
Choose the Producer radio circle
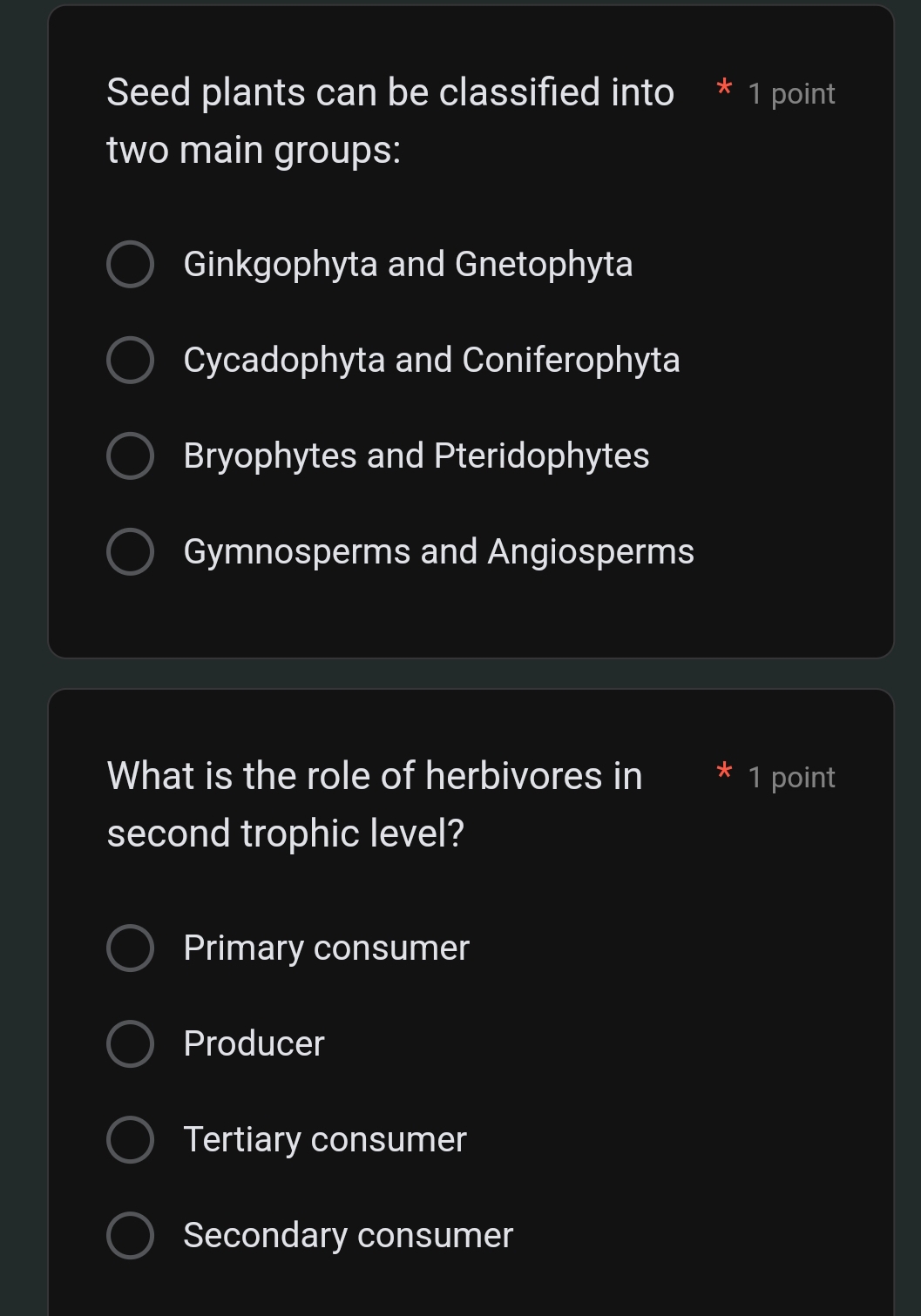tap(131, 1043)
